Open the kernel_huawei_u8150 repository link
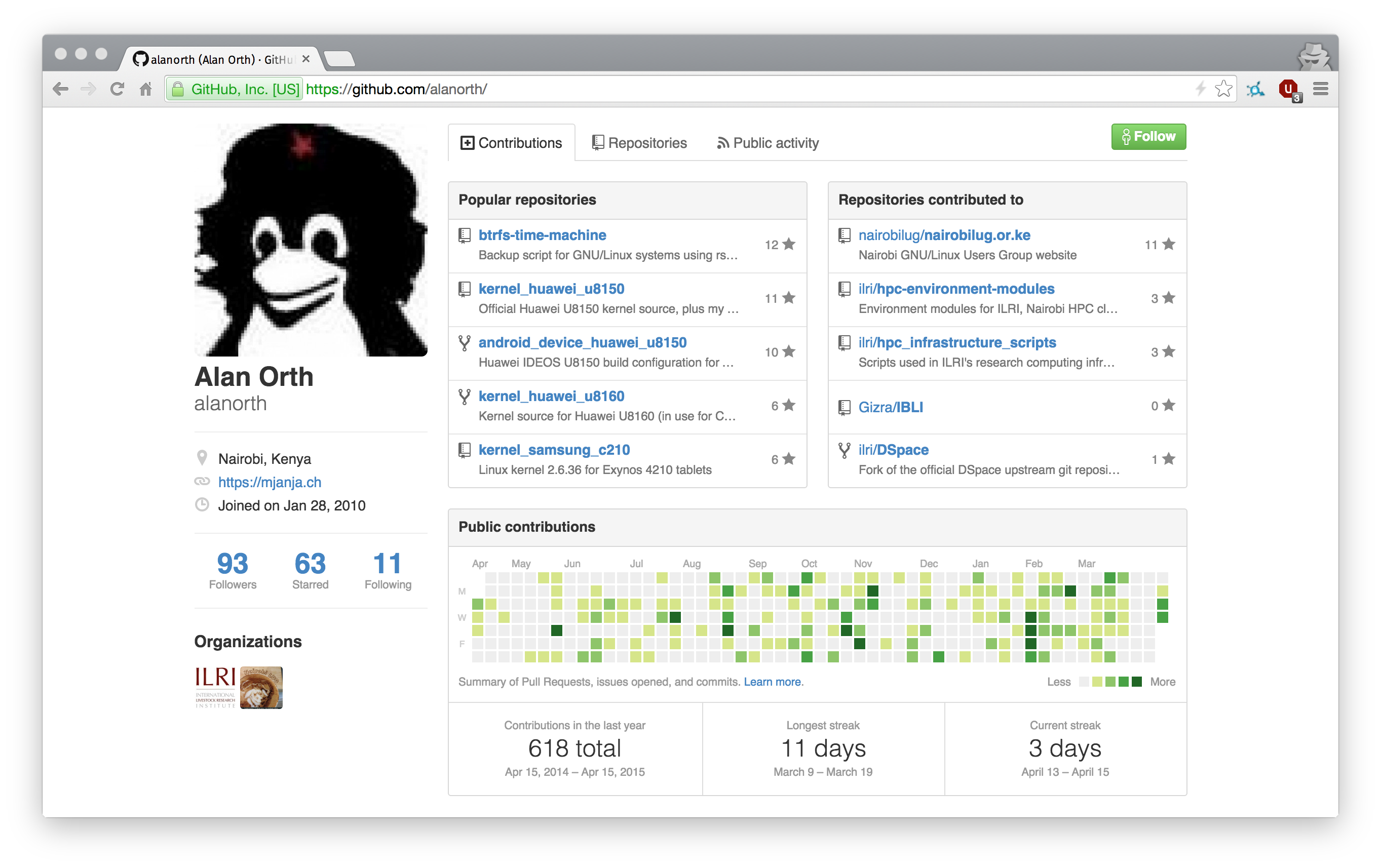1381x868 pixels. (x=551, y=289)
